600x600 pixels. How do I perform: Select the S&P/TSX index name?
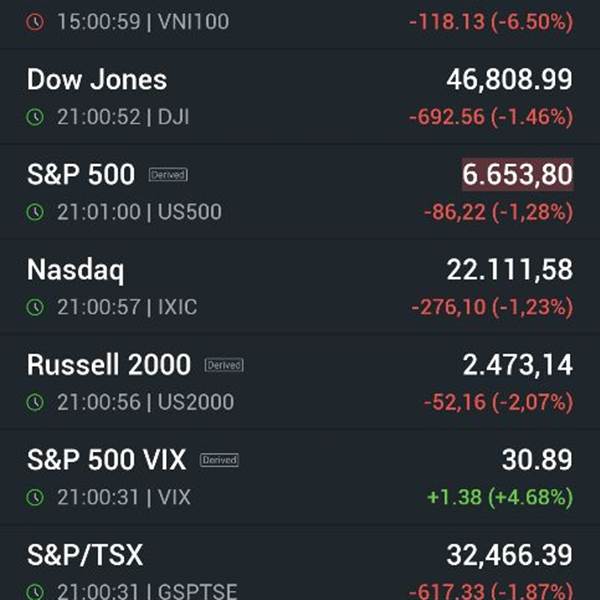point(85,555)
